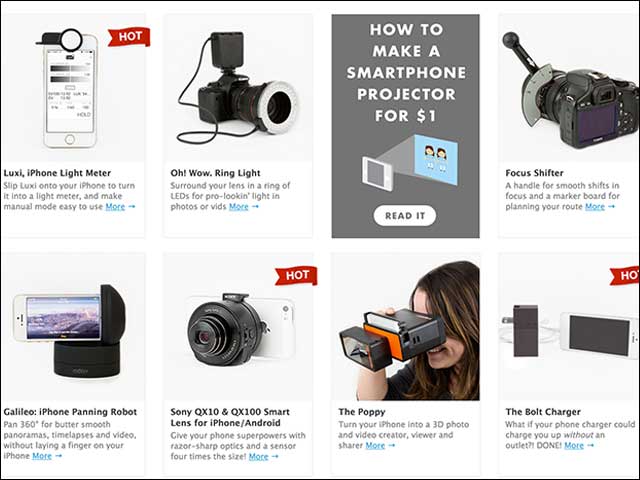
Task: Click the HOT badge on Sony QX10 lens
Action: tap(296, 276)
